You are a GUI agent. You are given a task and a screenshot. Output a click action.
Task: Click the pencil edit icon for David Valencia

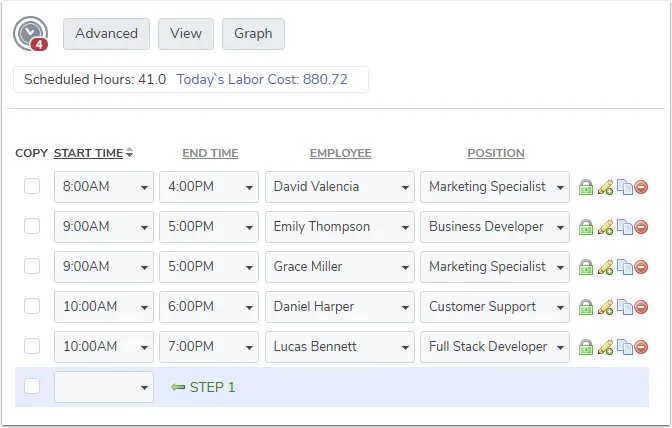[605, 187]
